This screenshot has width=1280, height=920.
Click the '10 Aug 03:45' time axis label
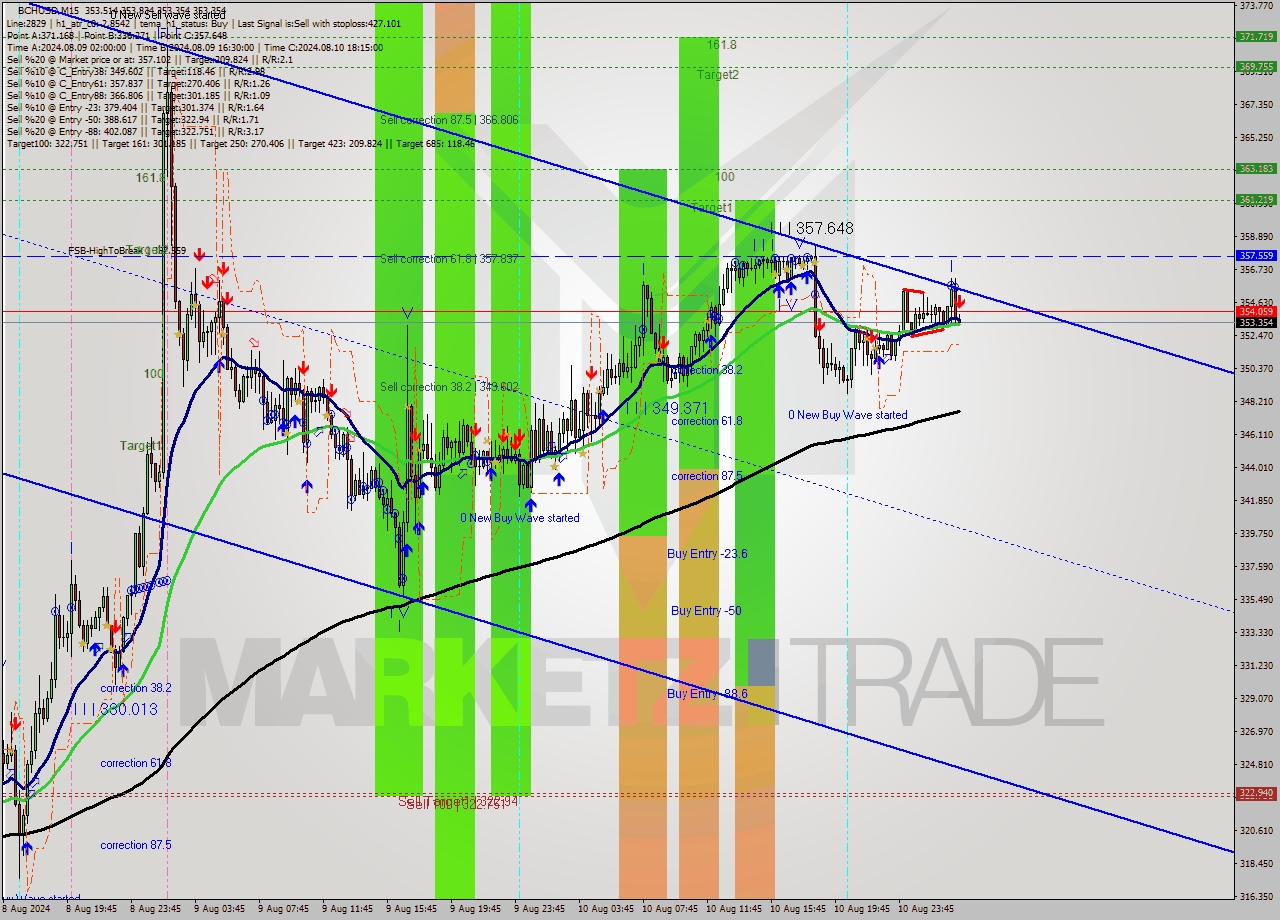click(604, 909)
